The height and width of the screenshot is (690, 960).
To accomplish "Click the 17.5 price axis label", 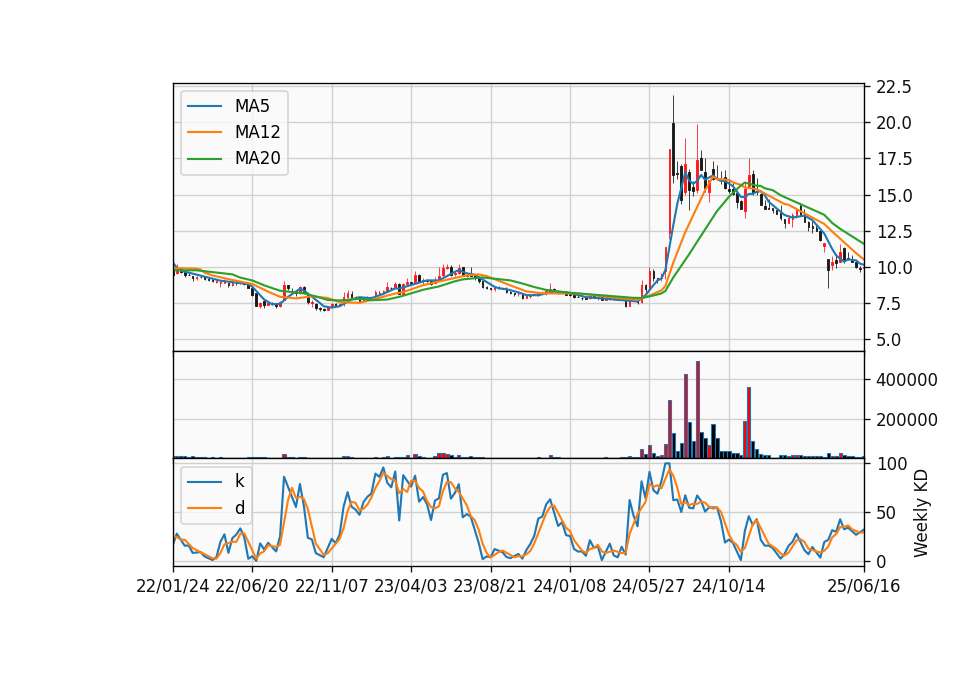I will pos(893,159).
